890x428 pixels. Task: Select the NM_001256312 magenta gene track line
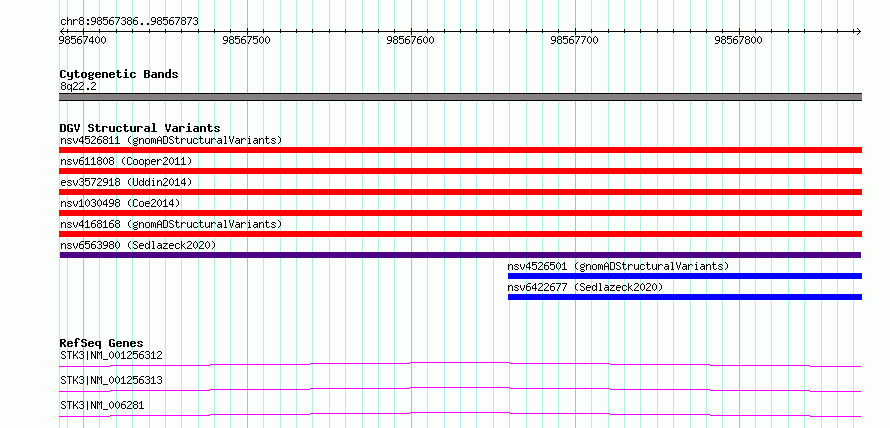pyautogui.click(x=461, y=364)
